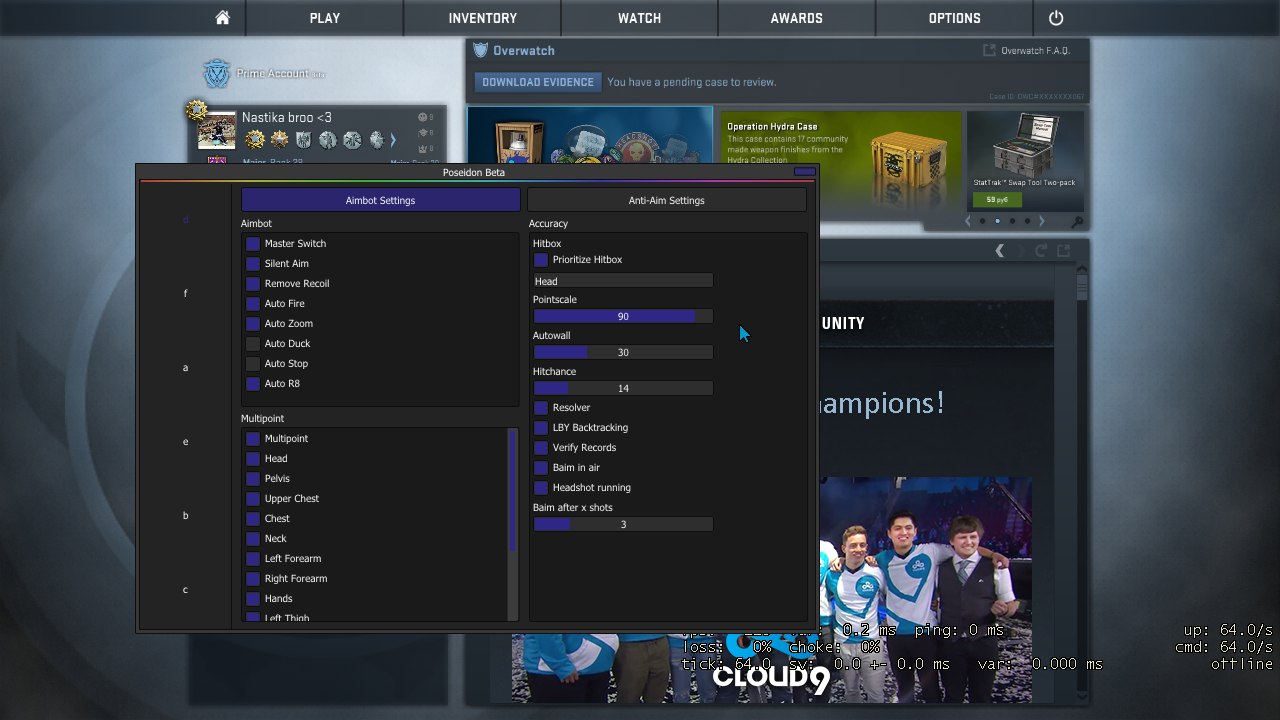Image resolution: width=1280 pixels, height=720 pixels.
Task: Open the INVENTORY menu
Action: [482, 18]
